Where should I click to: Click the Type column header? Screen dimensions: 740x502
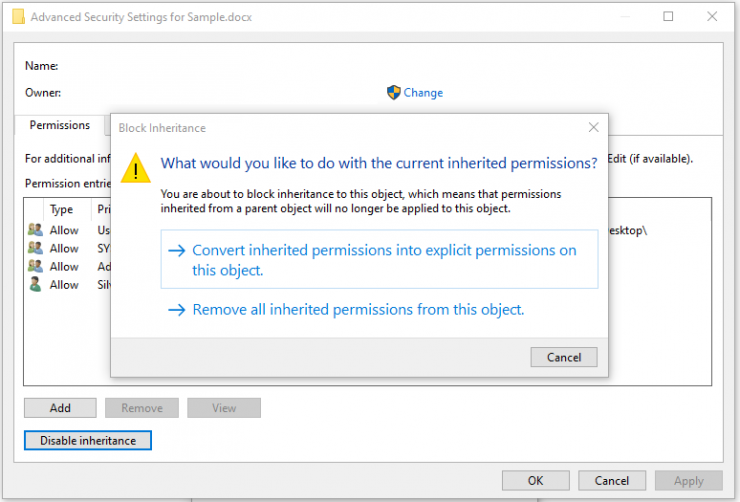[61, 209]
